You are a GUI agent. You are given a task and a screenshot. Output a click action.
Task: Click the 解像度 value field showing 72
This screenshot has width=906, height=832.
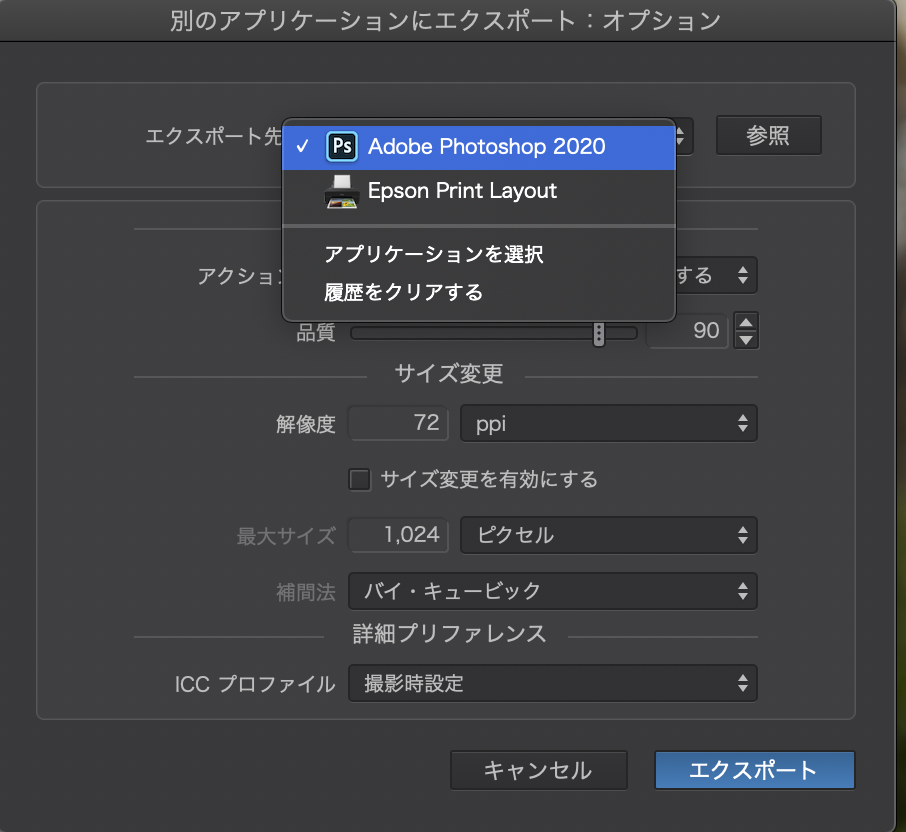pos(398,423)
